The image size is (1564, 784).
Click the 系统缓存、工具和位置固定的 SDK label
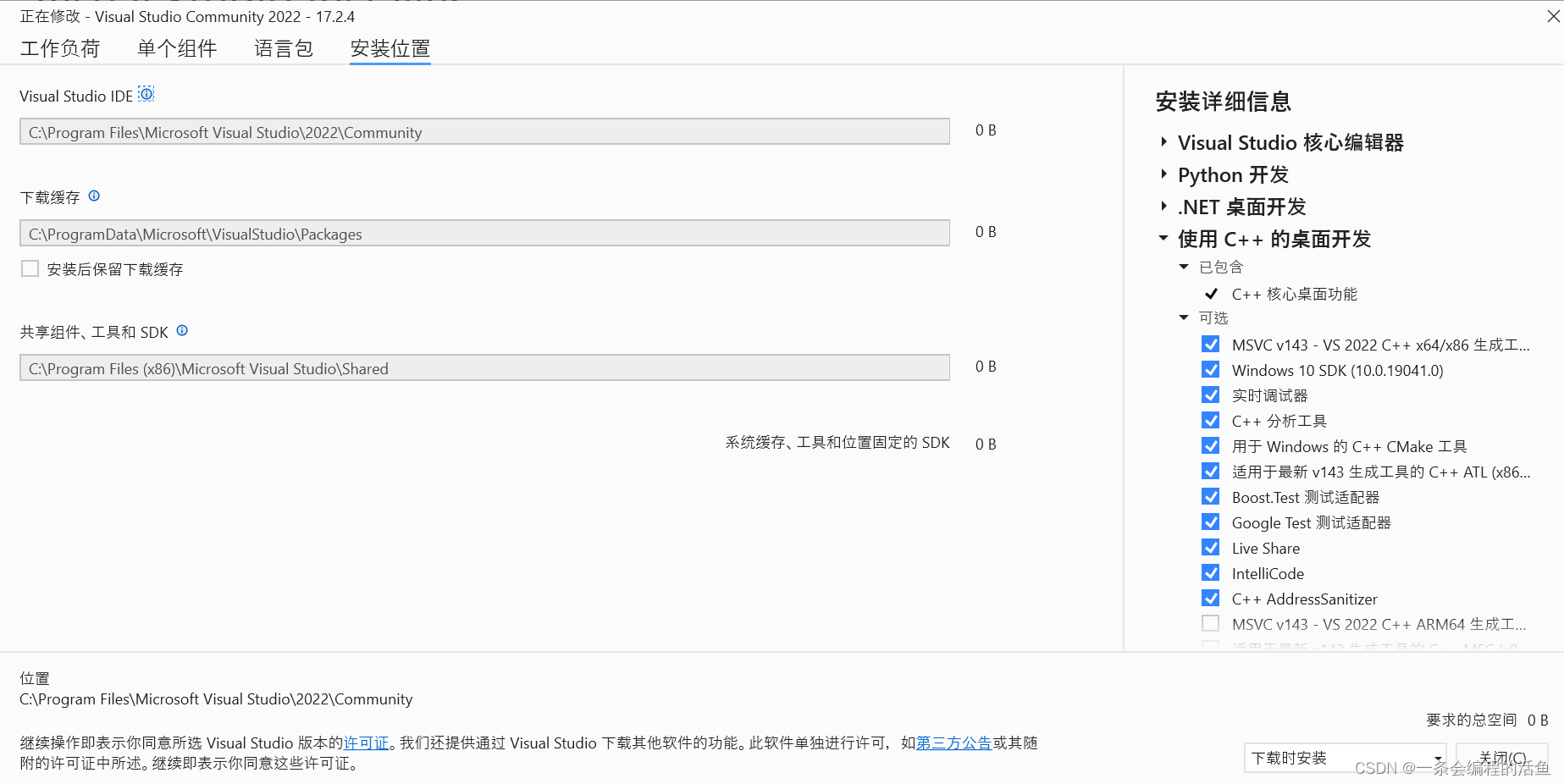(x=837, y=443)
